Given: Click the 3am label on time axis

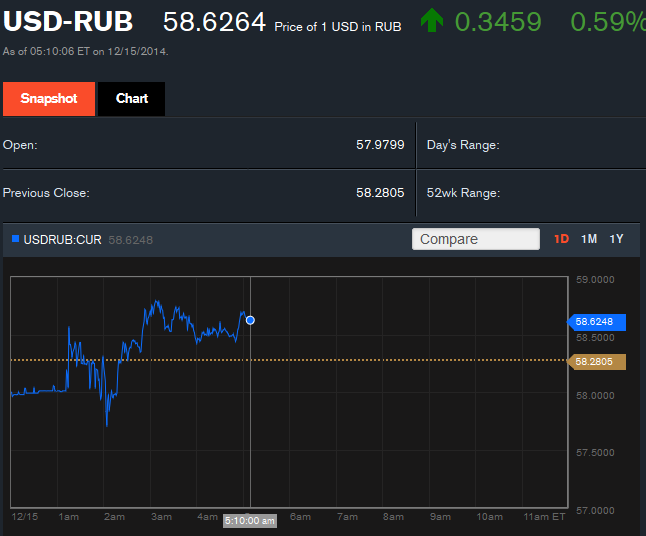Looking at the screenshot, I should [x=160, y=517].
